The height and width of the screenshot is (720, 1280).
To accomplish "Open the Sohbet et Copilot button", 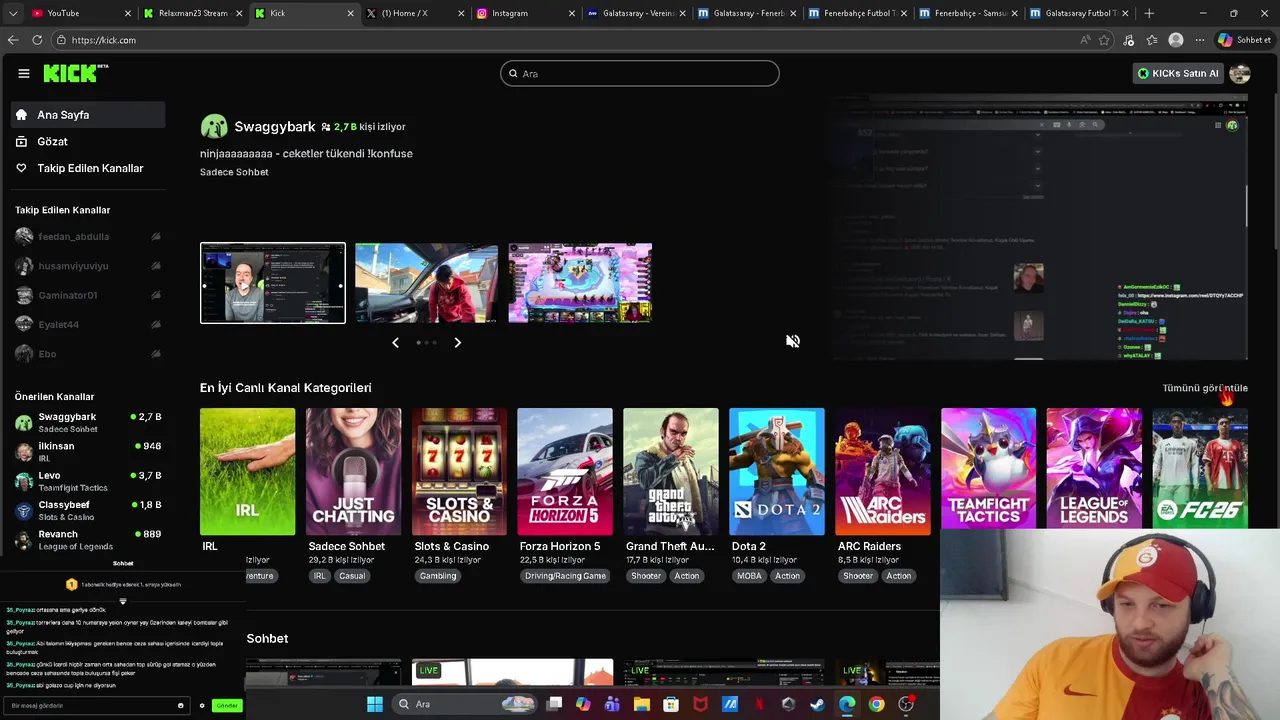I will (1245, 40).
